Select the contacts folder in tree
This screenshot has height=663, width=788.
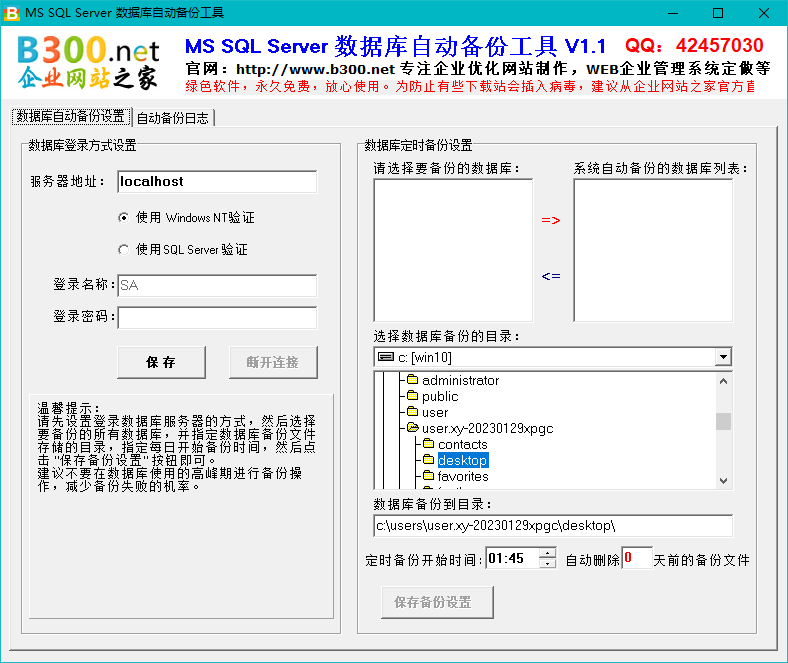[462, 444]
